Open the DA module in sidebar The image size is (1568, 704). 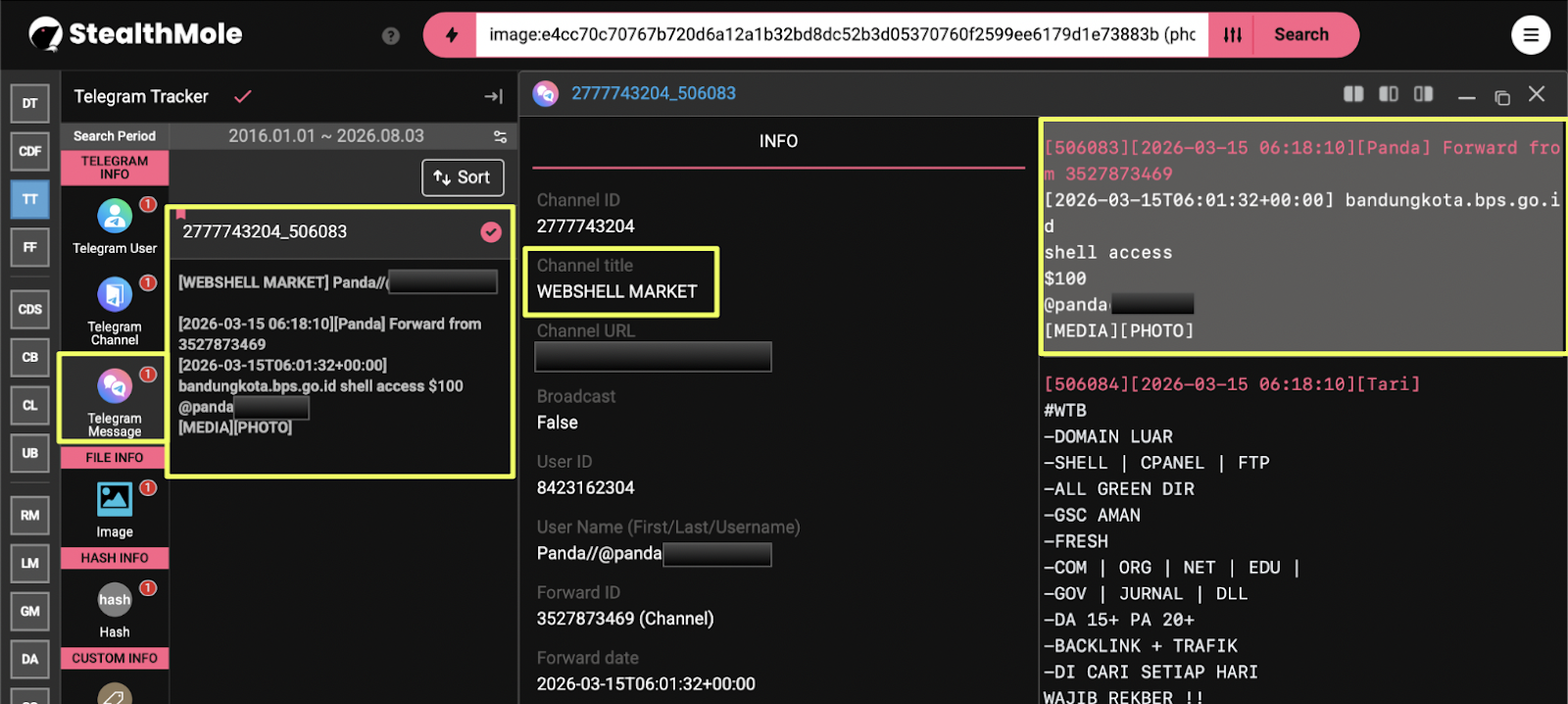(x=29, y=659)
